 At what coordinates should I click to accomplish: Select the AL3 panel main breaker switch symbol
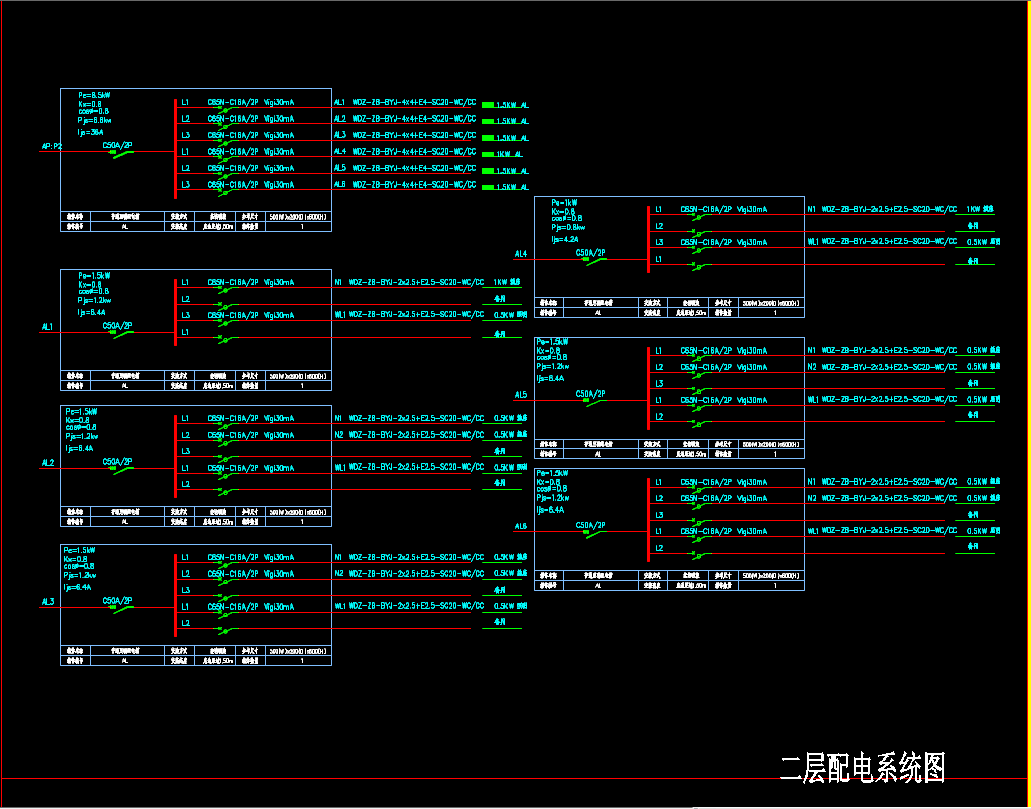click(123, 607)
